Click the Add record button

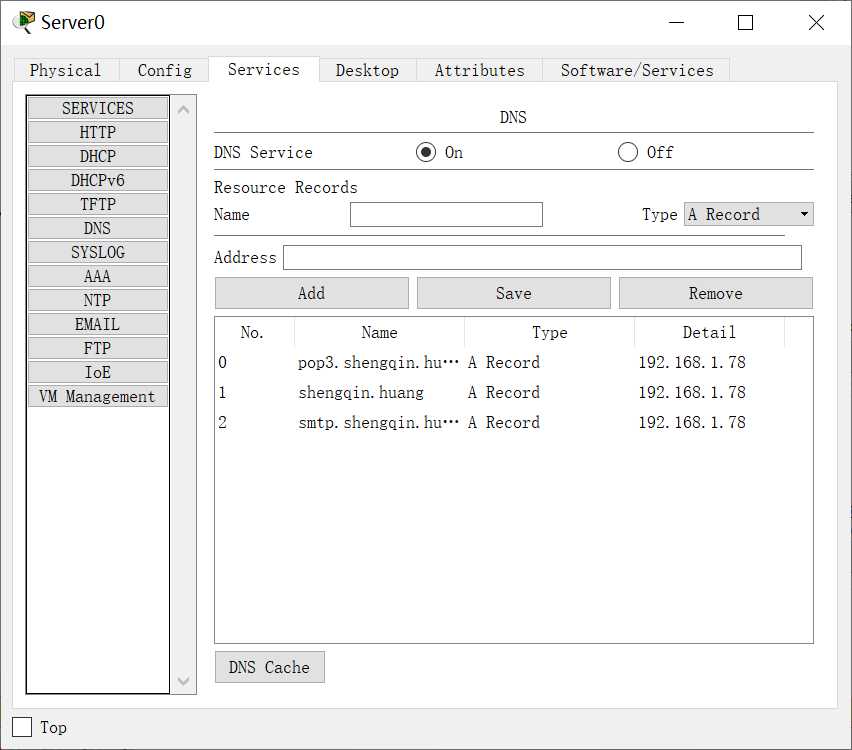(311, 293)
